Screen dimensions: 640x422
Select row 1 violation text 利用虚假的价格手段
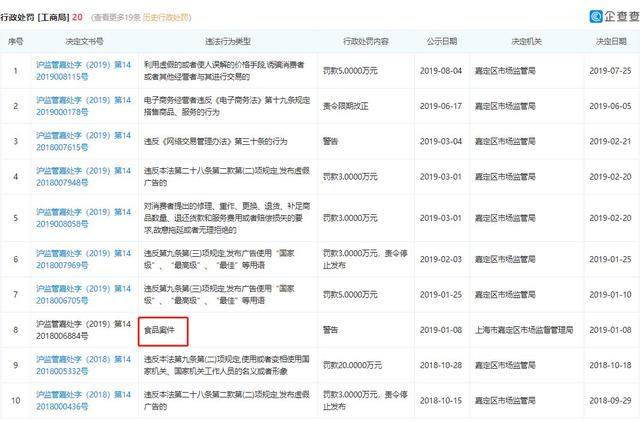224,71
